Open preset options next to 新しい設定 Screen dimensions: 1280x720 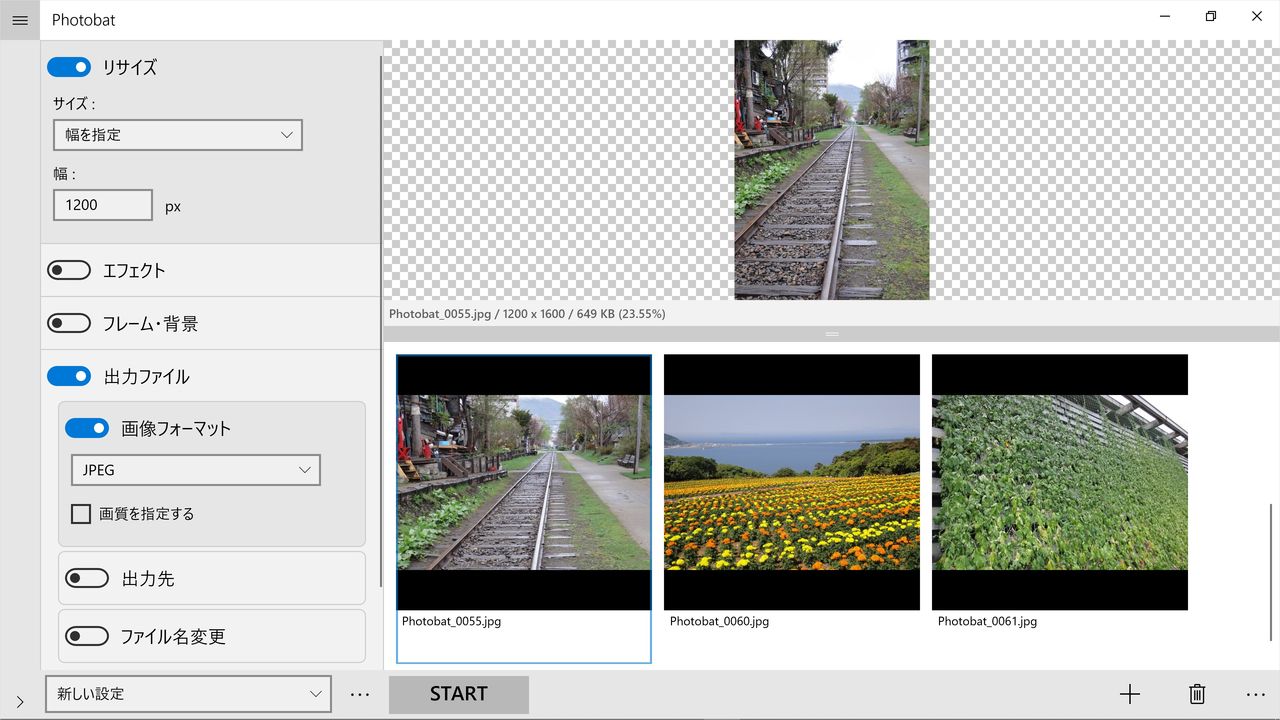click(x=360, y=694)
